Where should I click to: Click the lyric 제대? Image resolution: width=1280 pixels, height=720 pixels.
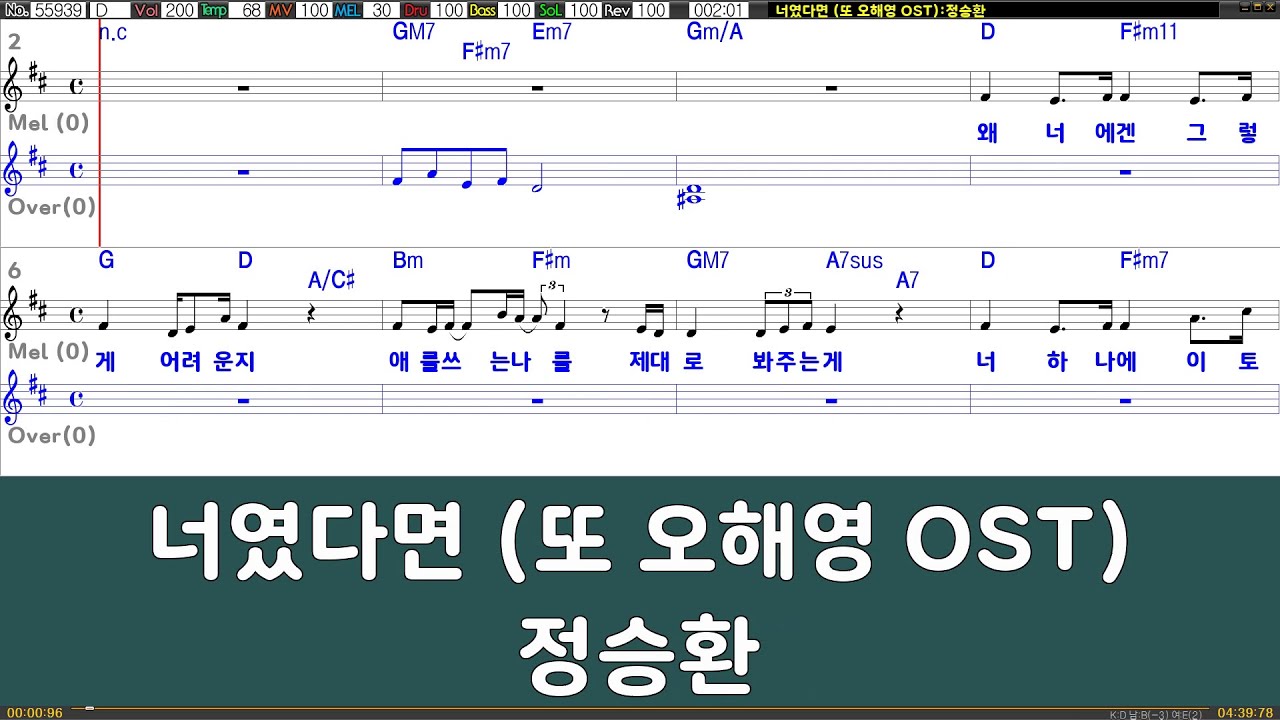tap(649, 362)
